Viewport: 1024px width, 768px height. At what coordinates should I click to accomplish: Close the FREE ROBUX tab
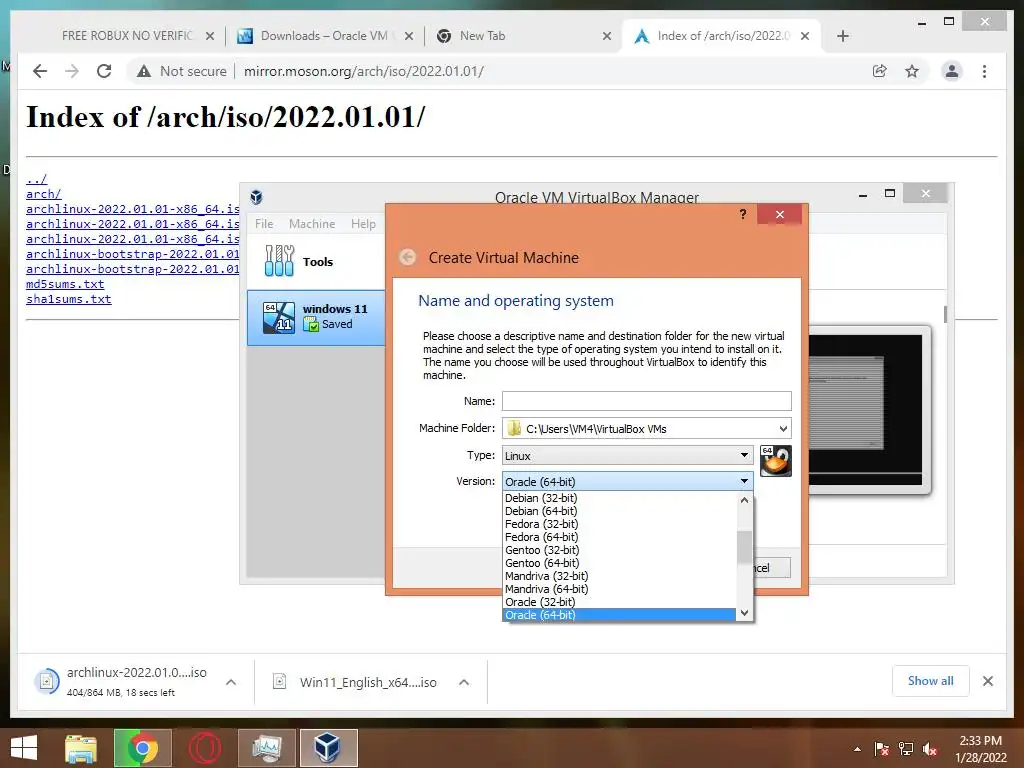[210, 36]
